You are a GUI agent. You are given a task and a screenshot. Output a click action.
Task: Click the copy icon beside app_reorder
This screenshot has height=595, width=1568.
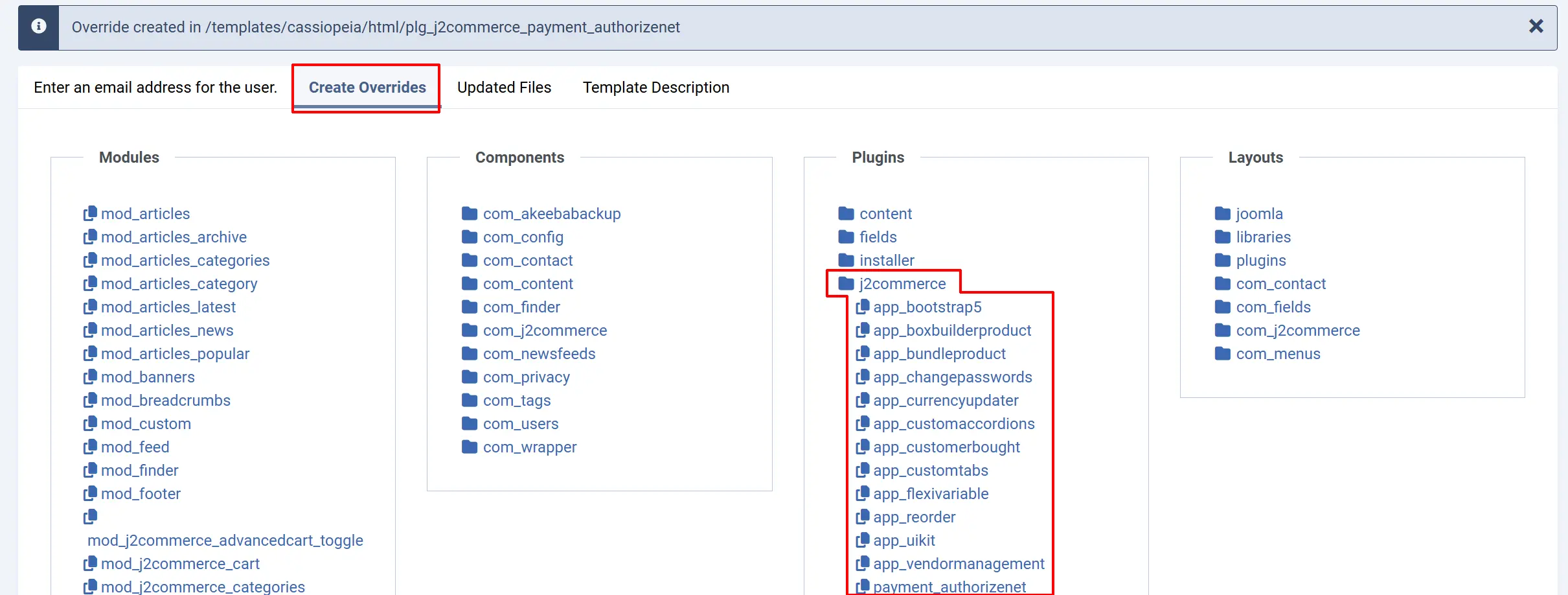pyautogui.click(x=862, y=517)
